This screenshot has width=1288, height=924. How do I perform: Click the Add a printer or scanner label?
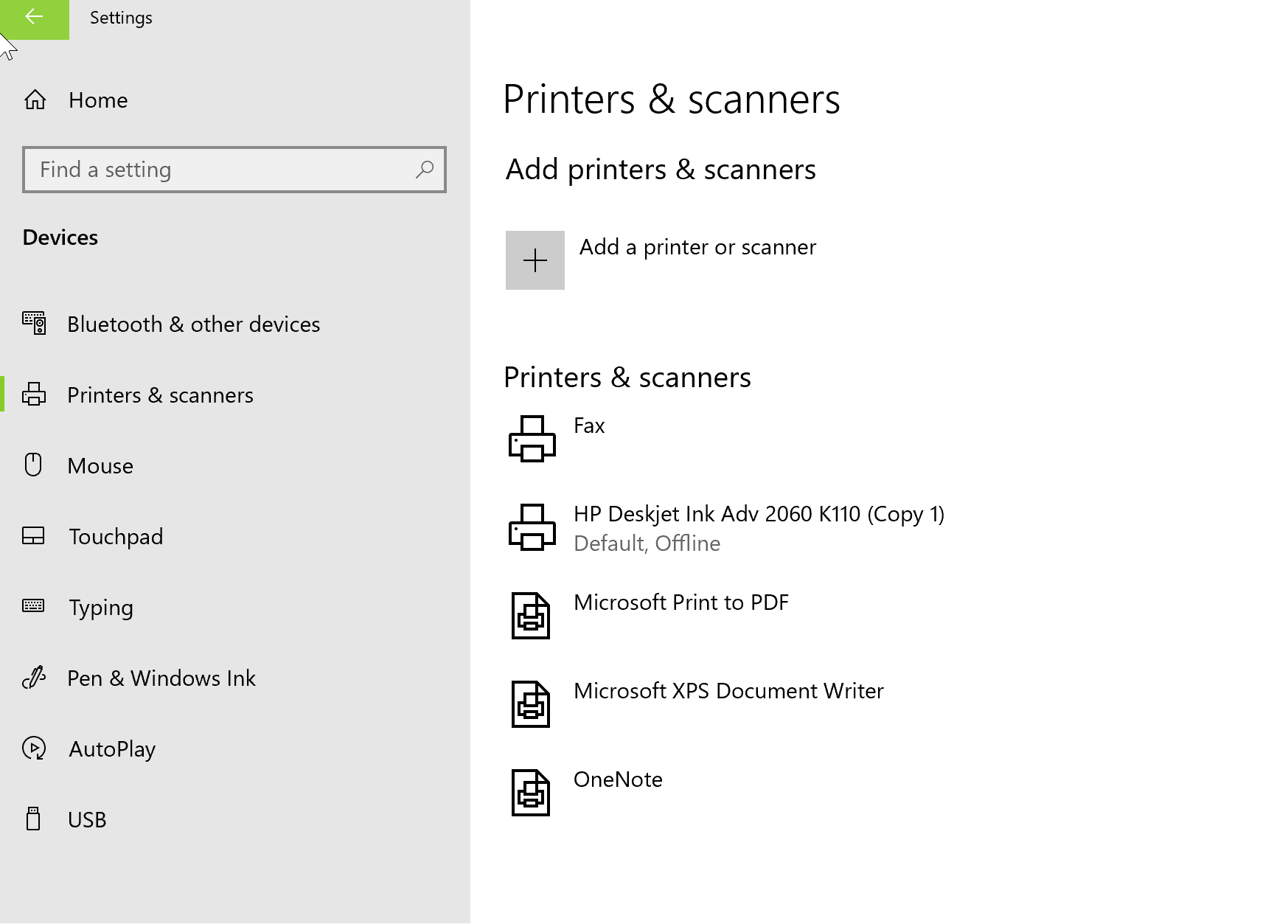pos(697,247)
